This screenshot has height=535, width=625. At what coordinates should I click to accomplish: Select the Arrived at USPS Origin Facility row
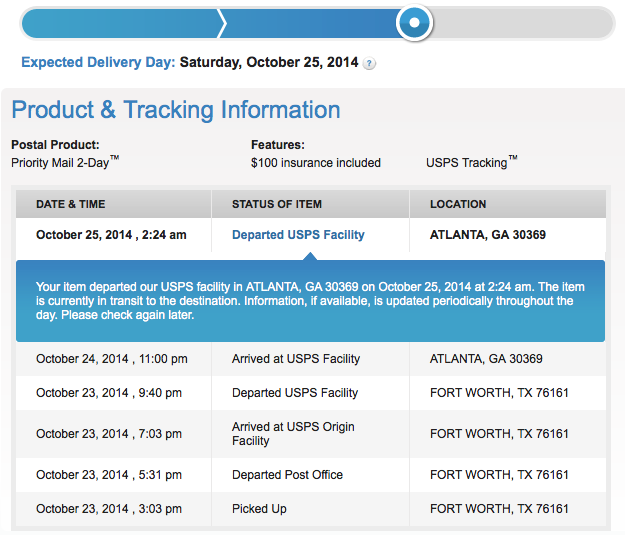(x=311, y=434)
